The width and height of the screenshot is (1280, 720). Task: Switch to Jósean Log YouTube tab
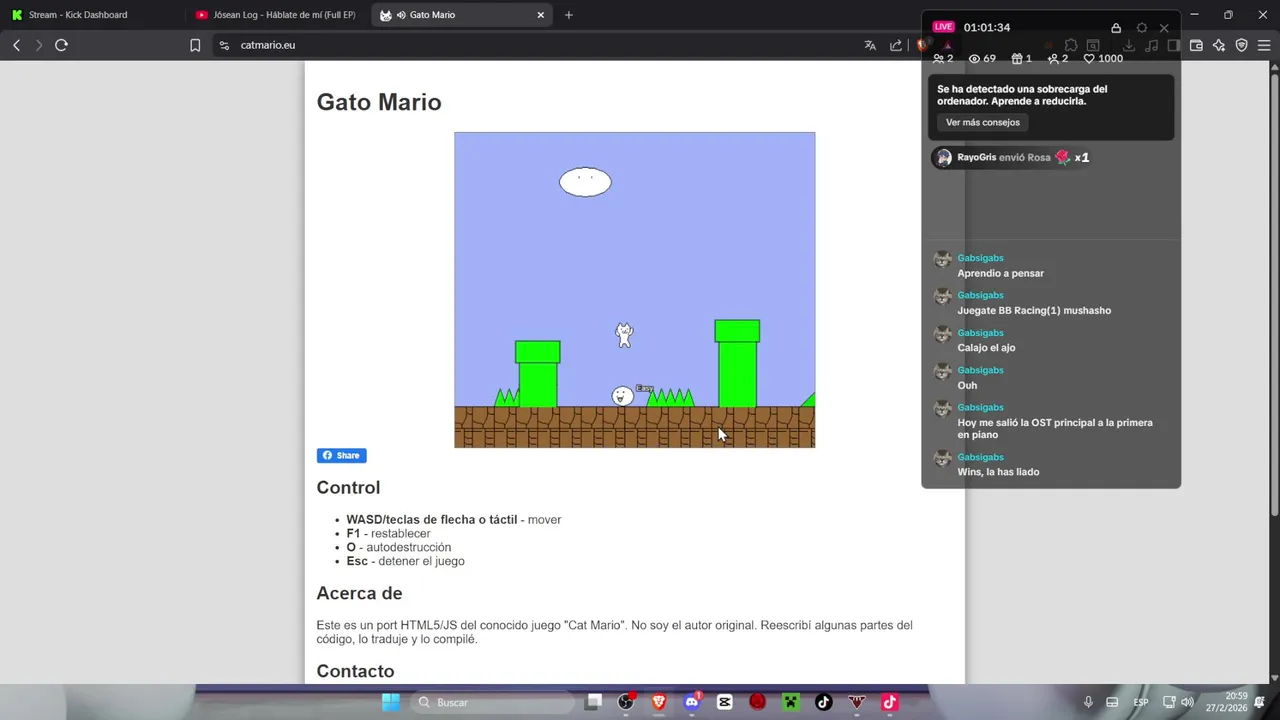pyautogui.click(x=276, y=15)
